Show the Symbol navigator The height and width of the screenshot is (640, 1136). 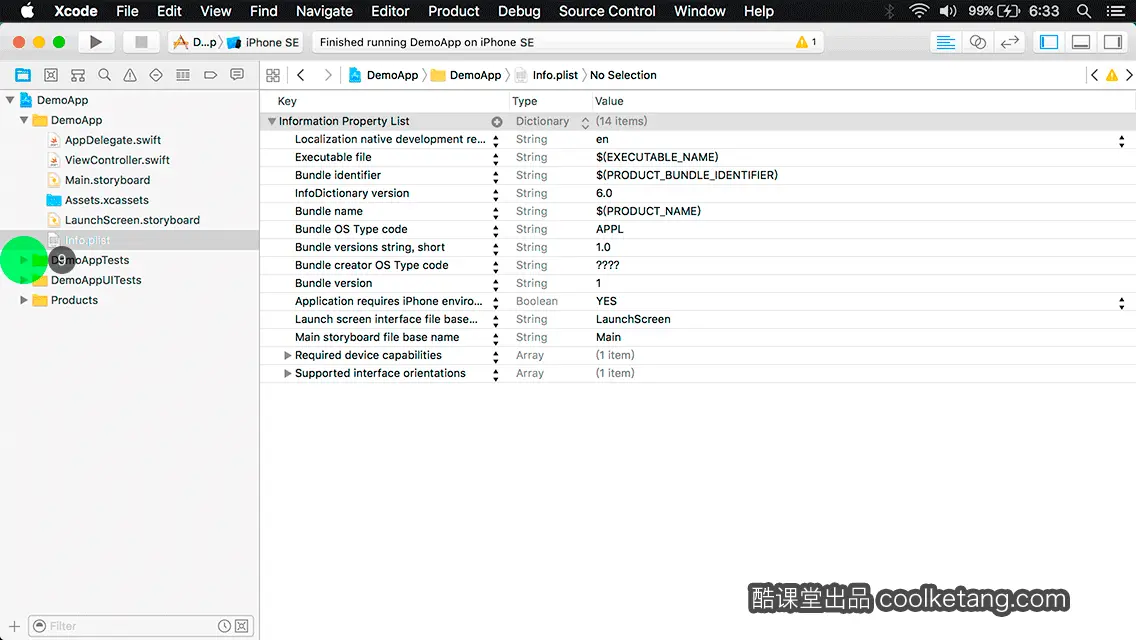pyautogui.click(x=78, y=75)
